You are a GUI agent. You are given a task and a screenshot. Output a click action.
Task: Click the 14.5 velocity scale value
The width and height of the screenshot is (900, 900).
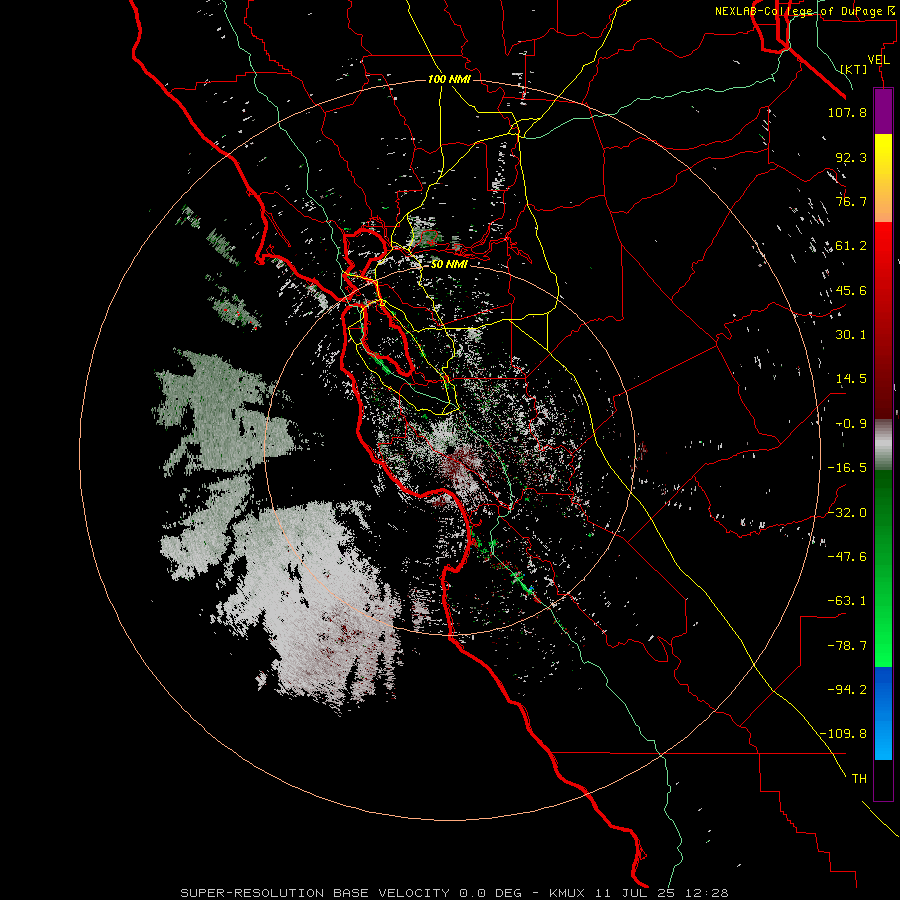click(851, 378)
